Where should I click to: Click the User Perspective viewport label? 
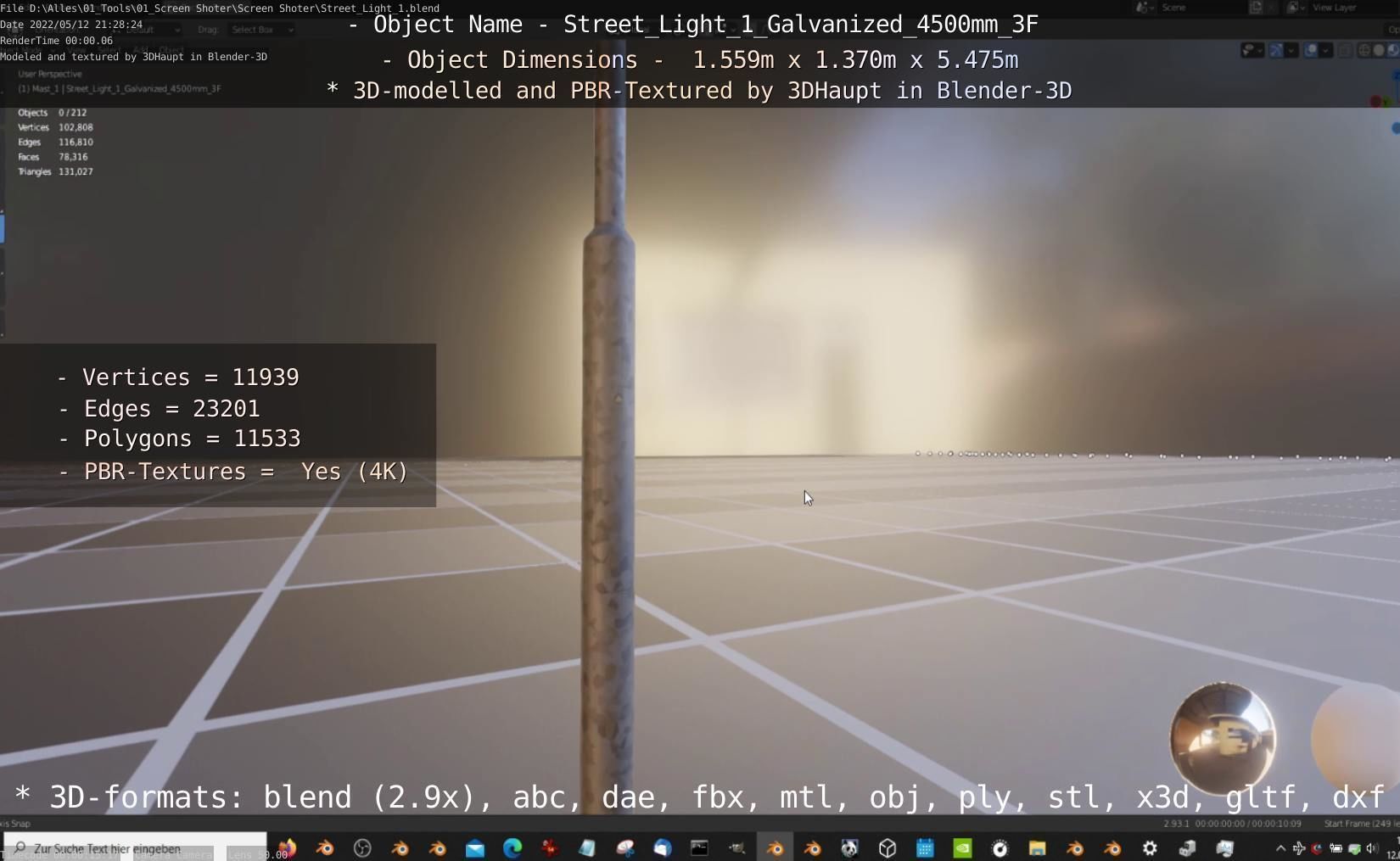[x=50, y=74]
